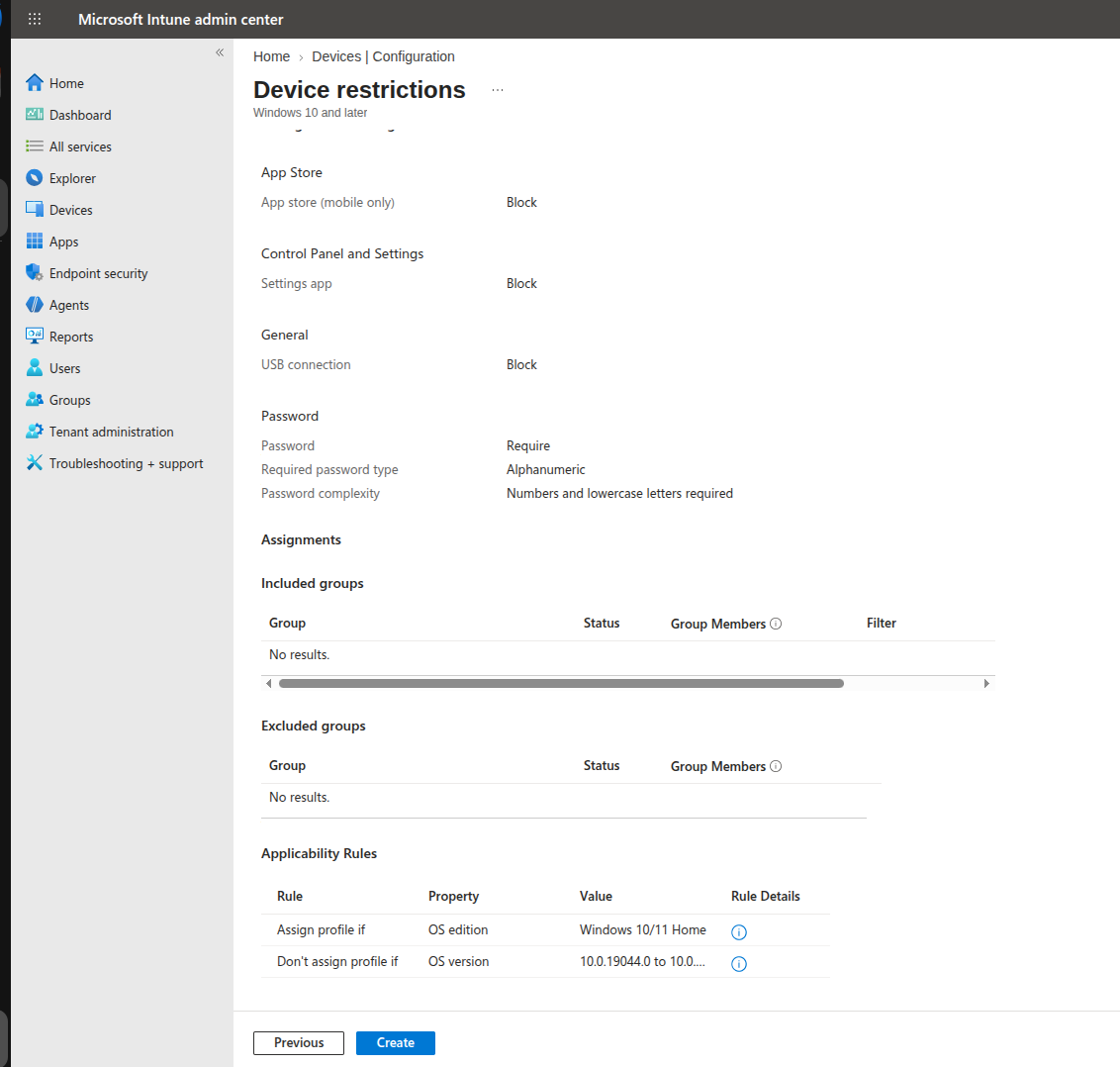Screen dimensions: 1120x1067
Task: Click the Devices monitor icon
Action: coord(35,210)
